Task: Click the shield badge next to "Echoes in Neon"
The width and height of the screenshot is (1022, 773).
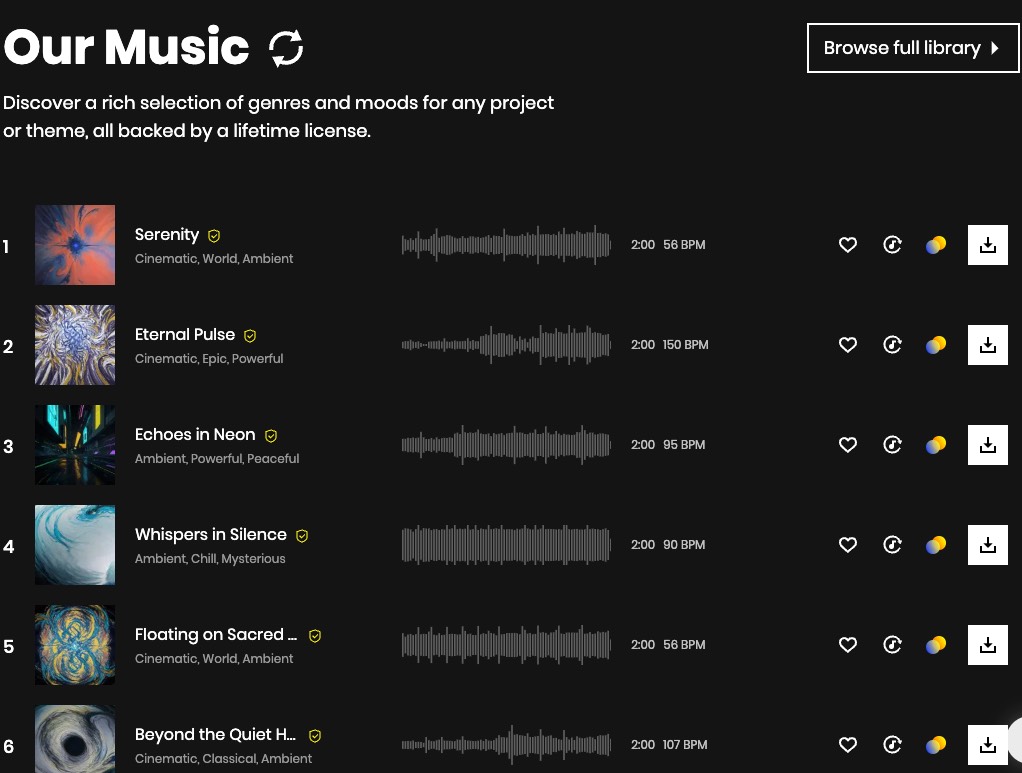Action: click(270, 436)
